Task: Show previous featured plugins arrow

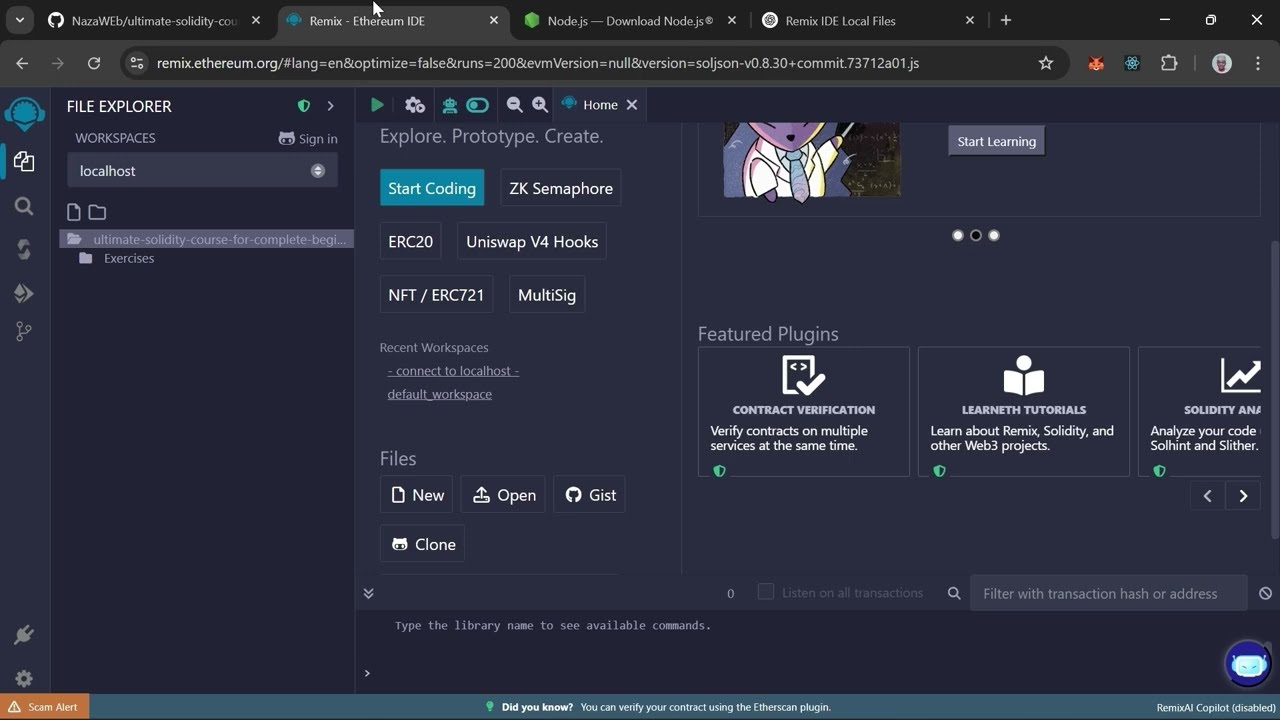Action: 1207,496
